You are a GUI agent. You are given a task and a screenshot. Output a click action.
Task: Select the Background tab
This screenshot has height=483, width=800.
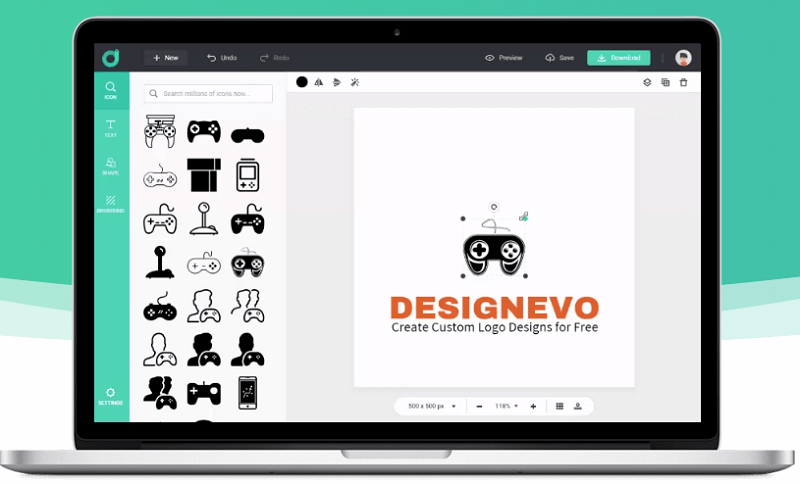point(111,204)
